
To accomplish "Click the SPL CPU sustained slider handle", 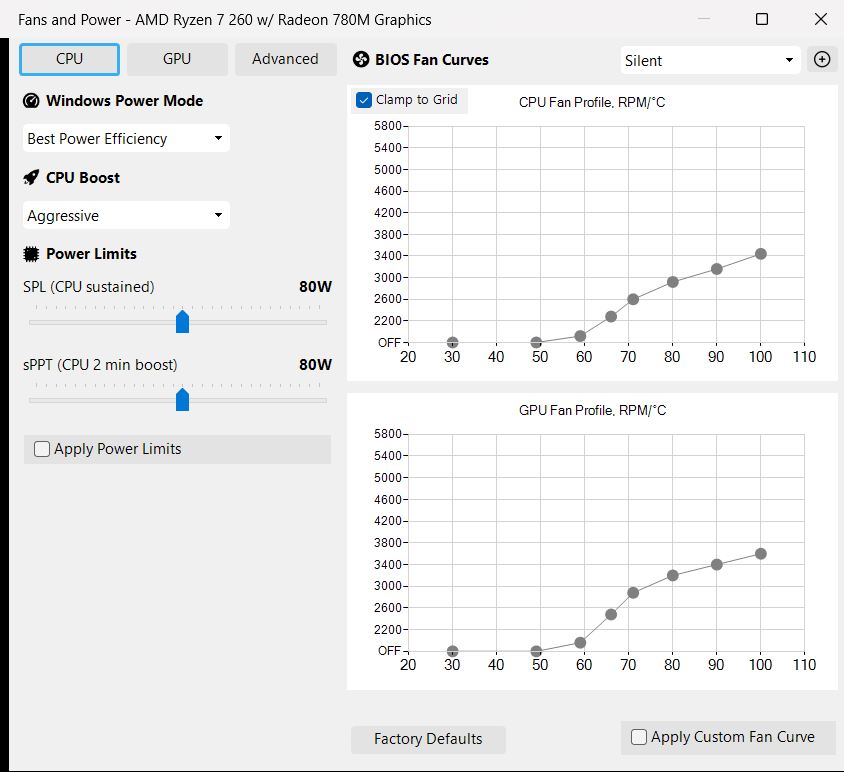I will (182, 321).
